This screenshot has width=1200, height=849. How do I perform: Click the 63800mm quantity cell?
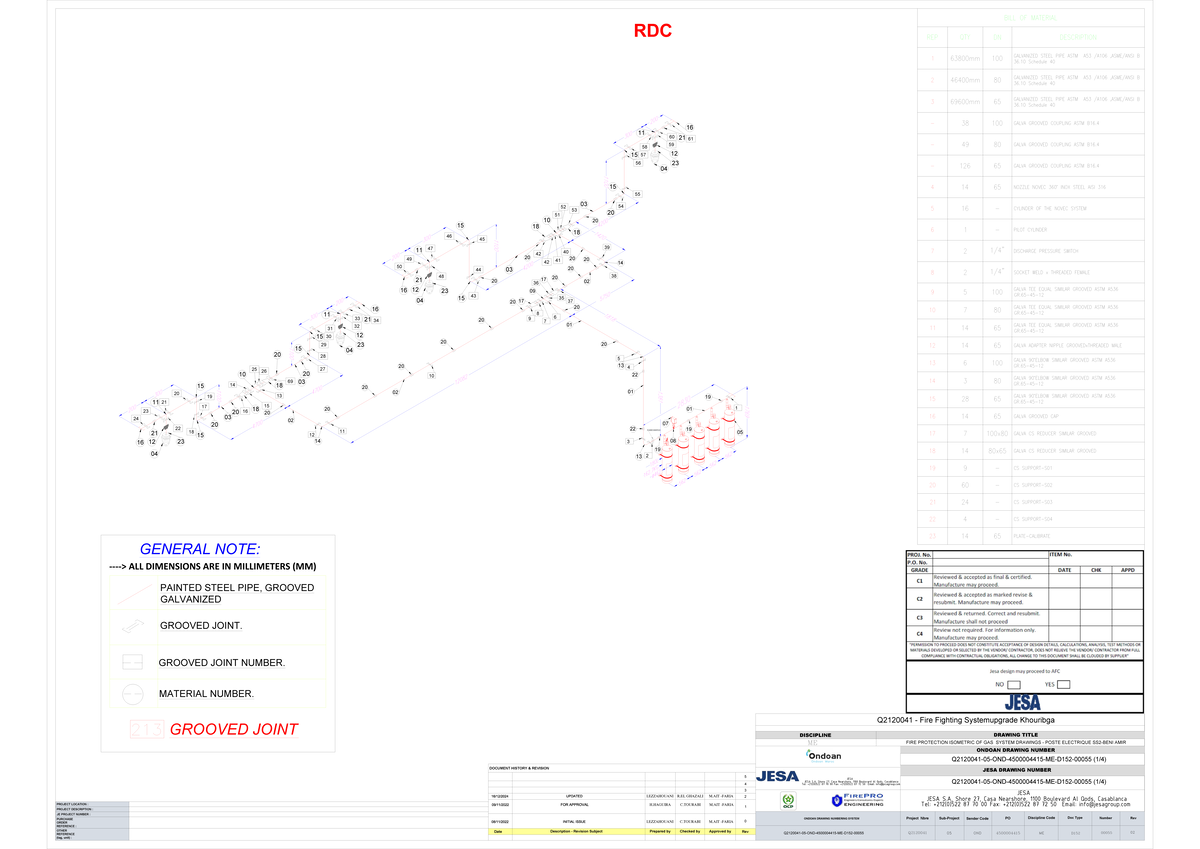pyautogui.click(x=964, y=60)
